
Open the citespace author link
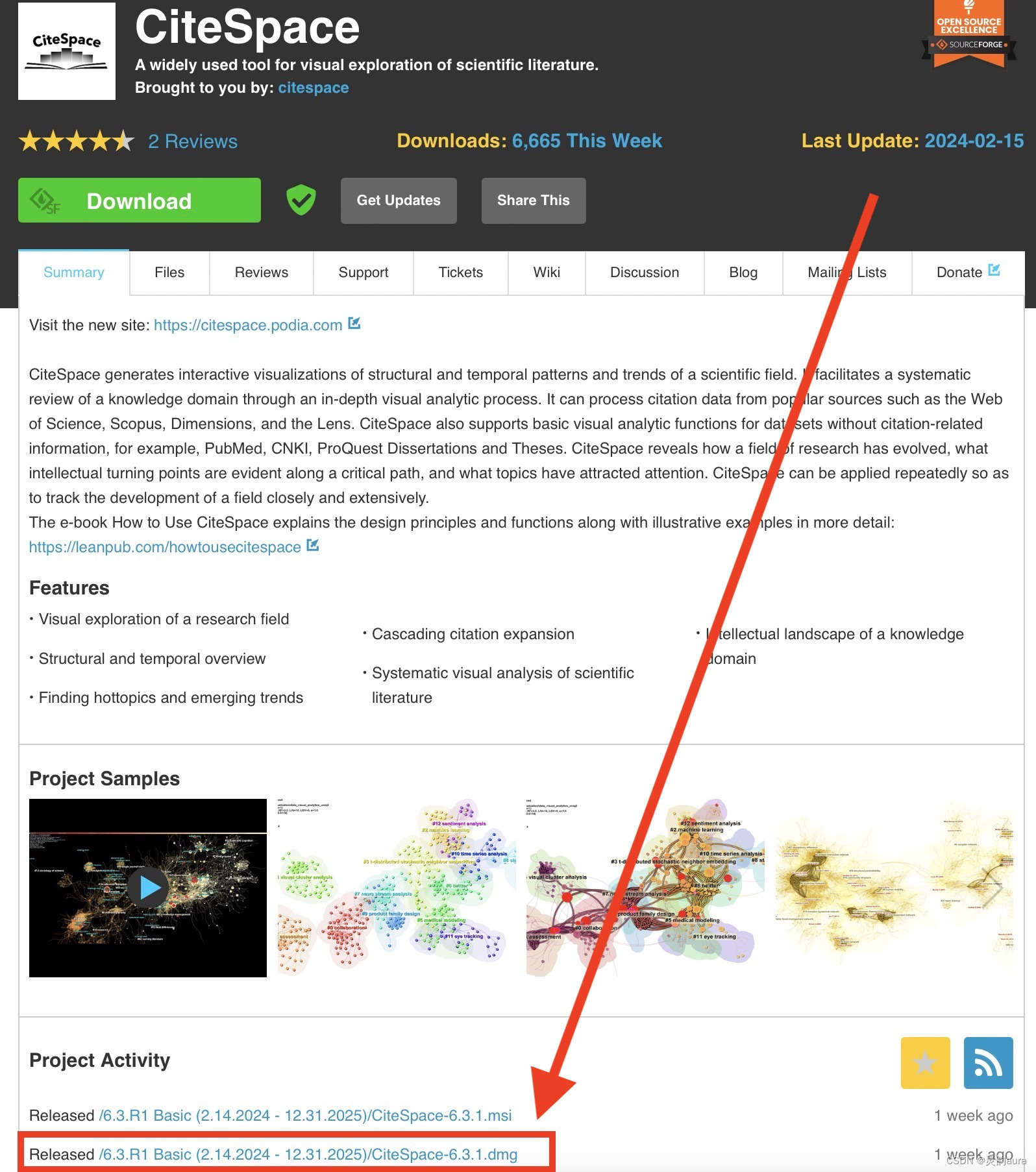click(x=314, y=88)
